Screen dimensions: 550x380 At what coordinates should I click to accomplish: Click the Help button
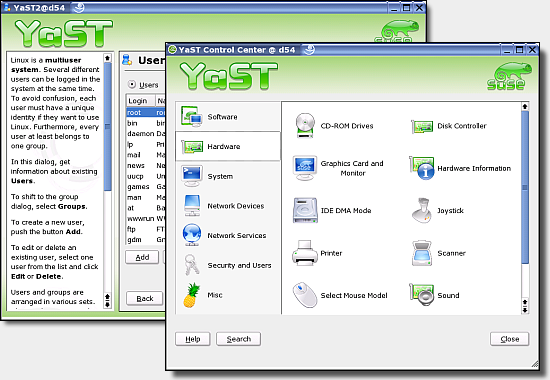(193, 339)
